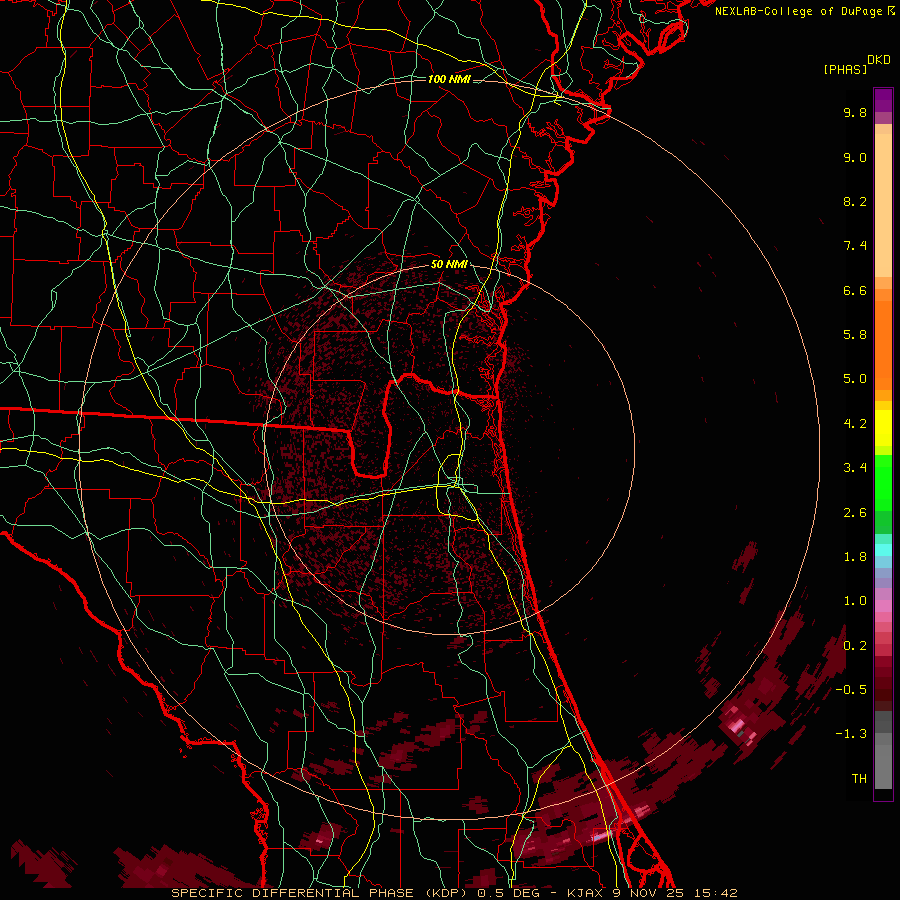Click the -0.5 value on the color scale

(851, 690)
